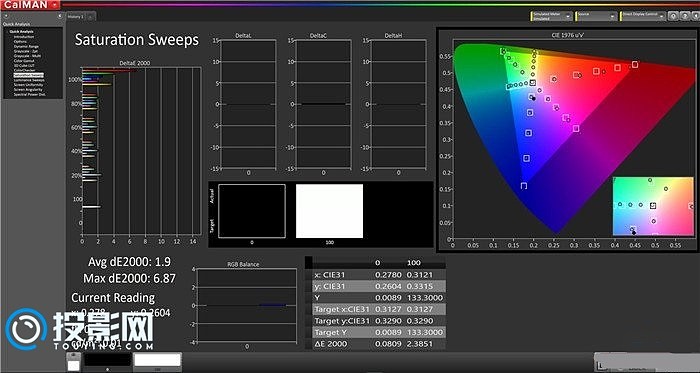Click the white 100 target patch
The height and width of the screenshot is (373, 700).
329,211
